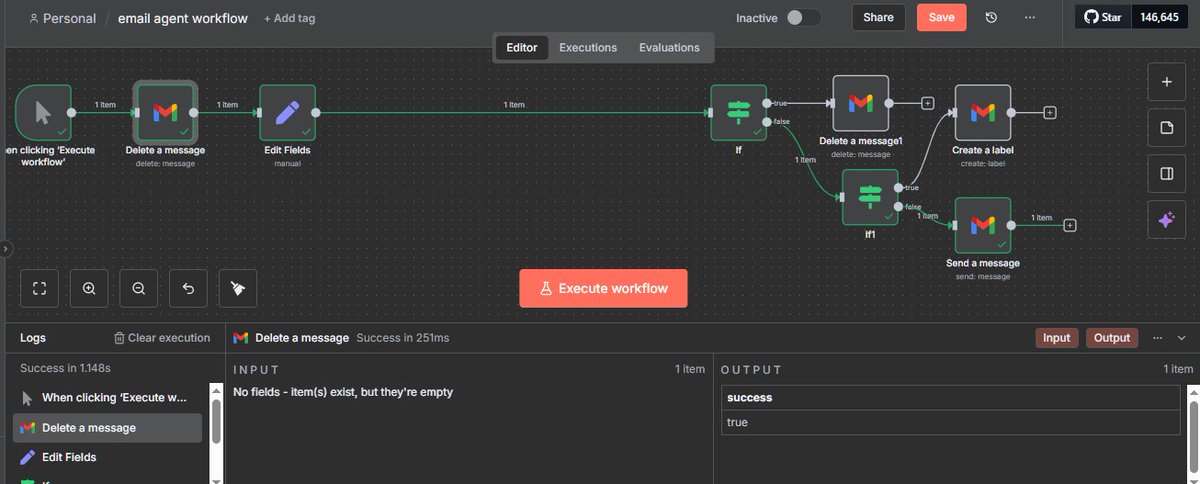Click the logs list scrollbar
The height and width of the screenshot is (484, 1200).
pos(215,420)
